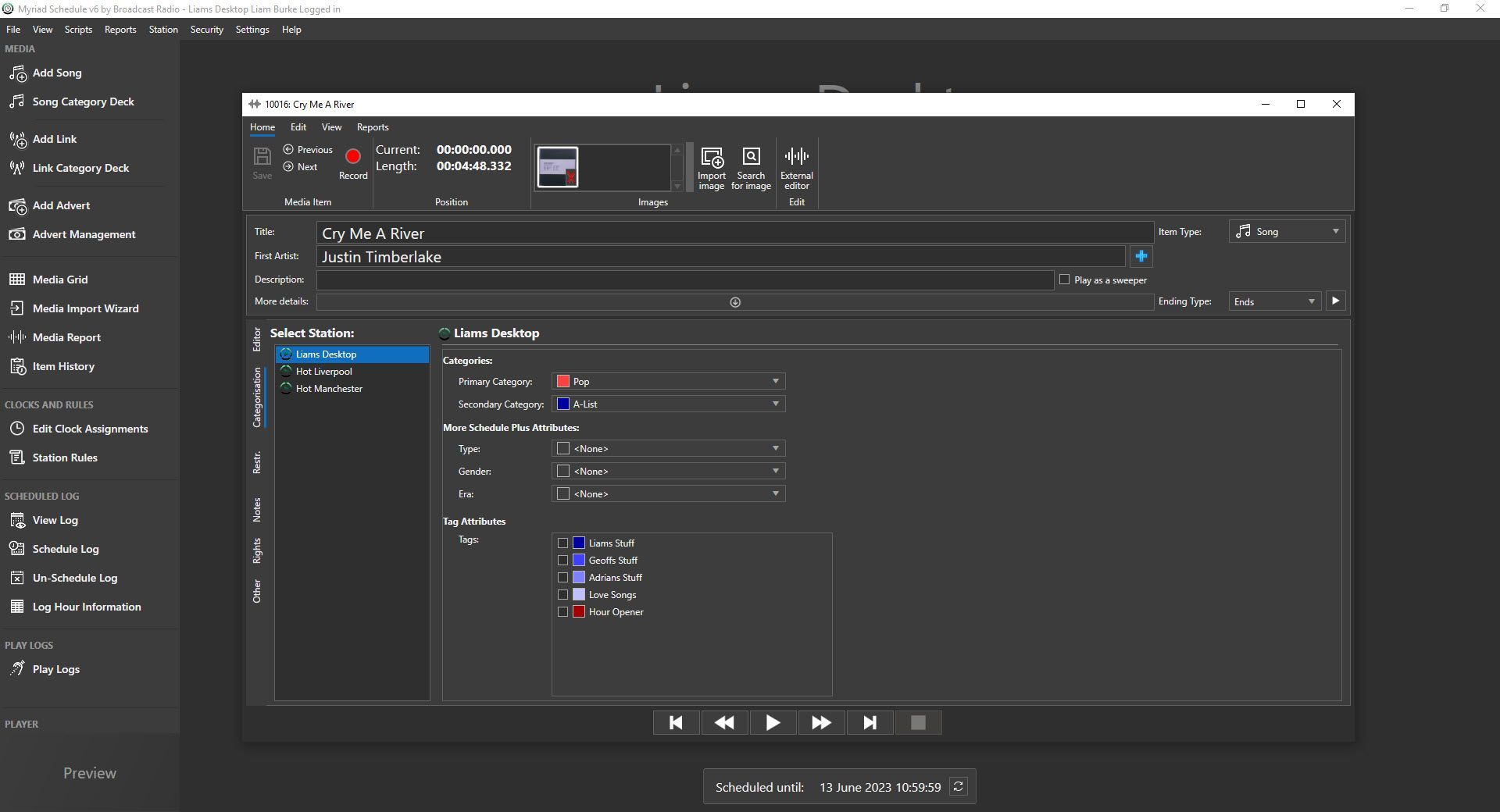Click the Rewind transport button
The width and height of the screenshot is (1500, 812).
(x=725, y=723)
